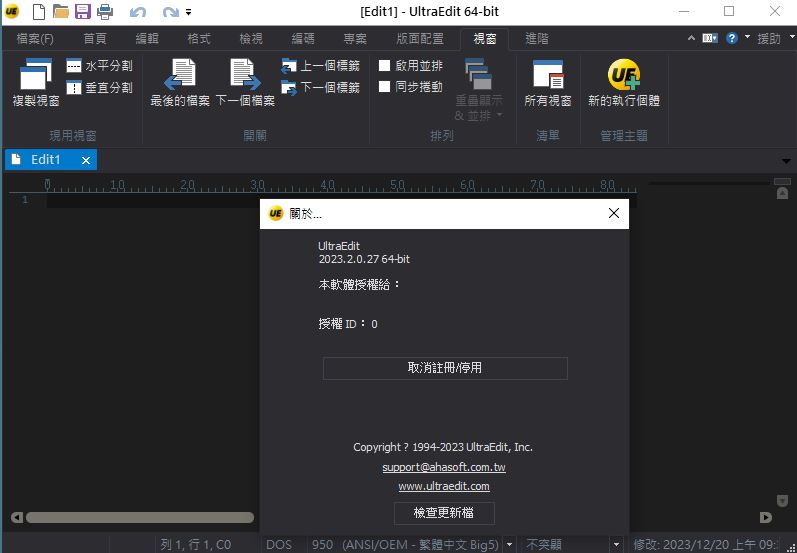Switch to the 格式 ribbon tab

199,39
